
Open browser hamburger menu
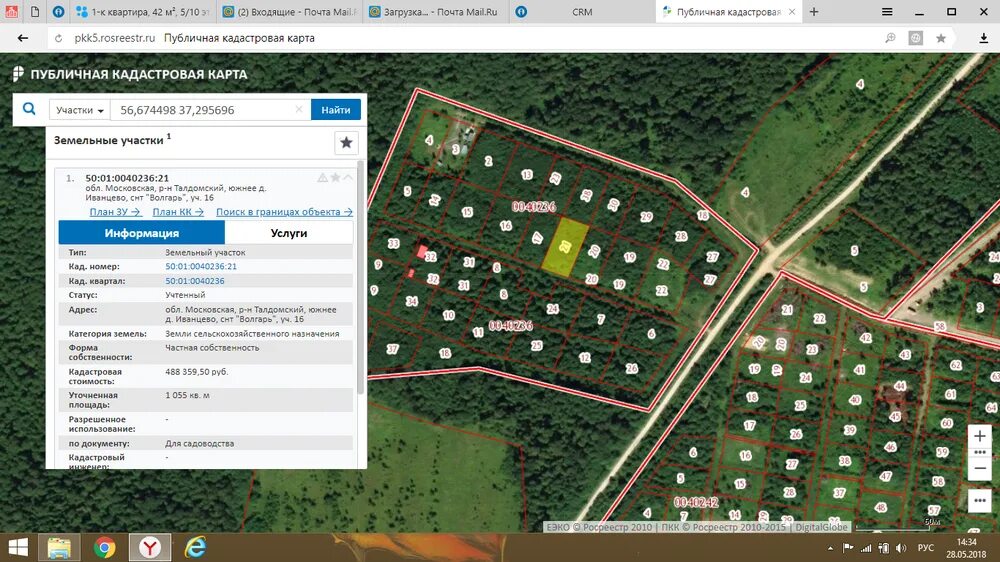886,12
